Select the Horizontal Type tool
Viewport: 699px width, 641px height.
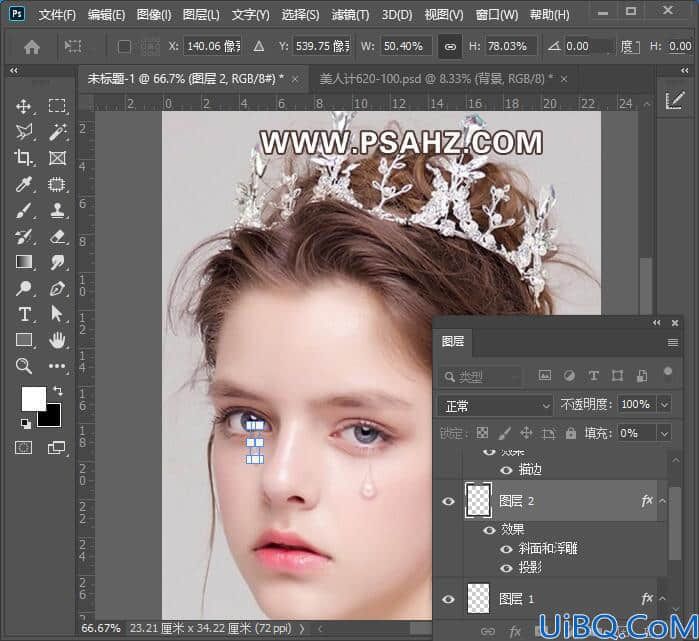[x=25, y=314]
